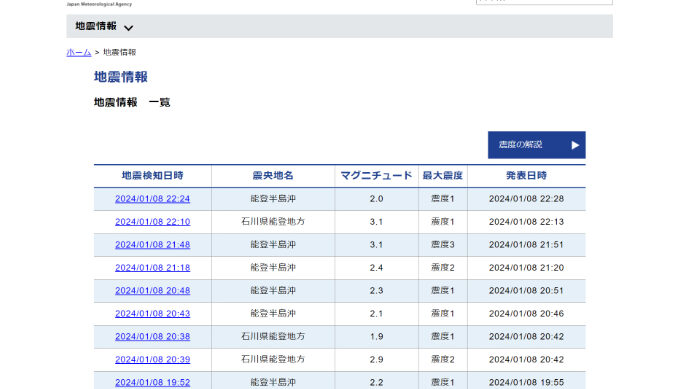693x389 pixels.
Task: Select the 地震情報 breadcrumb text
Action: coord(119,52)
